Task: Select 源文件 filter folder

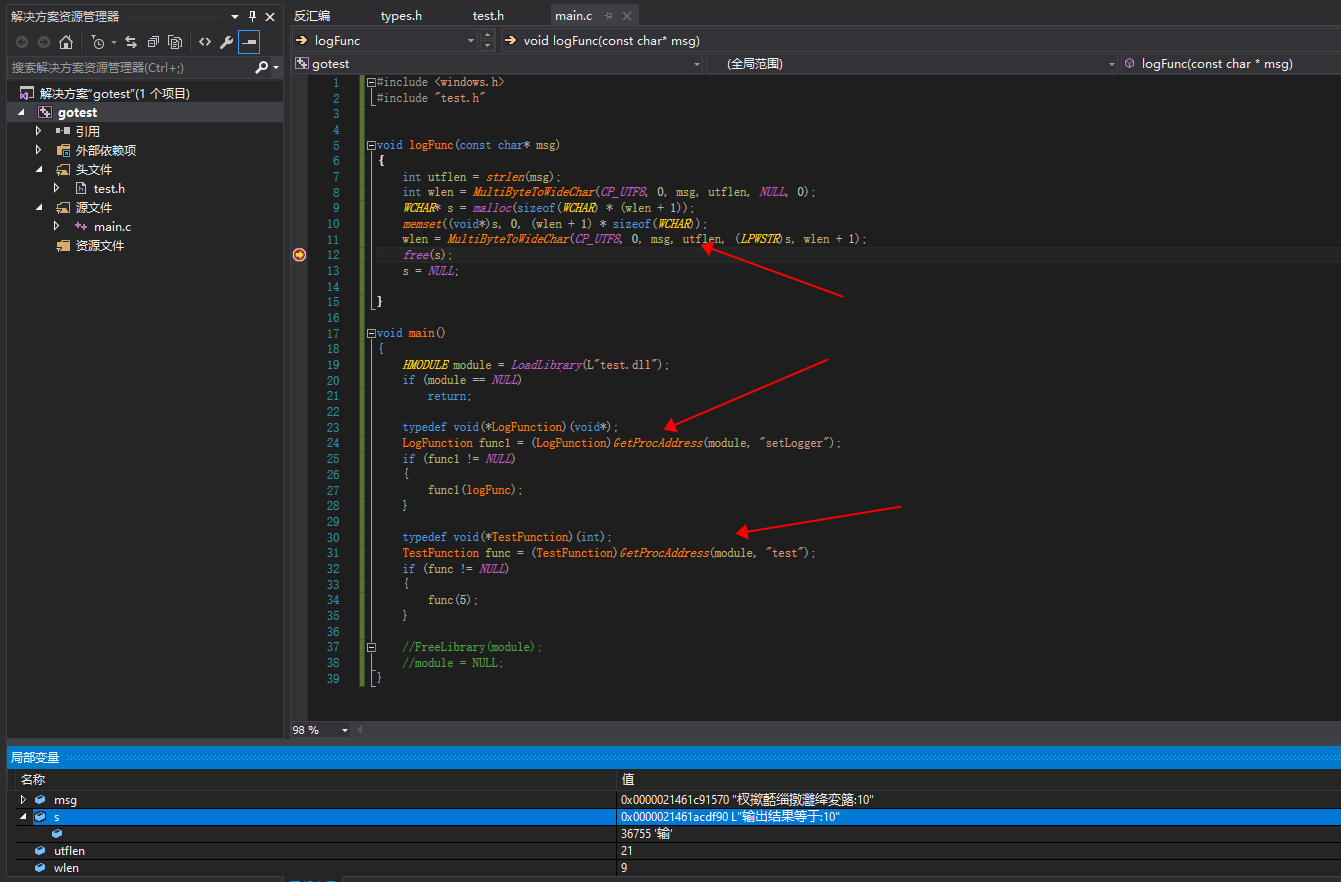Action: (x=93, y=207)
